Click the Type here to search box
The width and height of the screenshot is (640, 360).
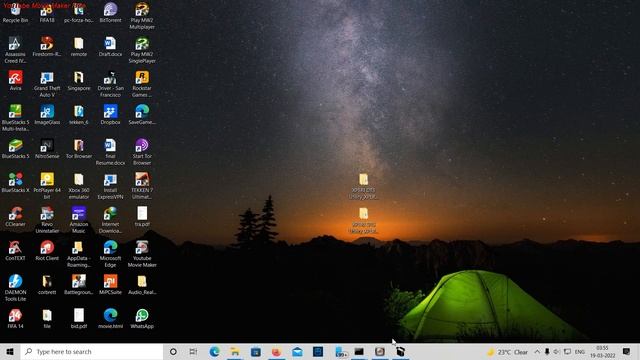92,352
